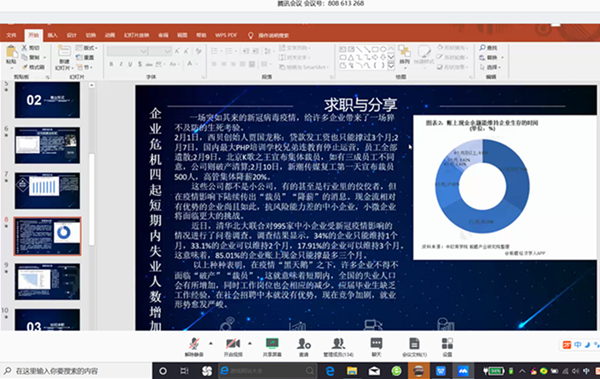Expand video options arrow beside camera

[250, 343]
